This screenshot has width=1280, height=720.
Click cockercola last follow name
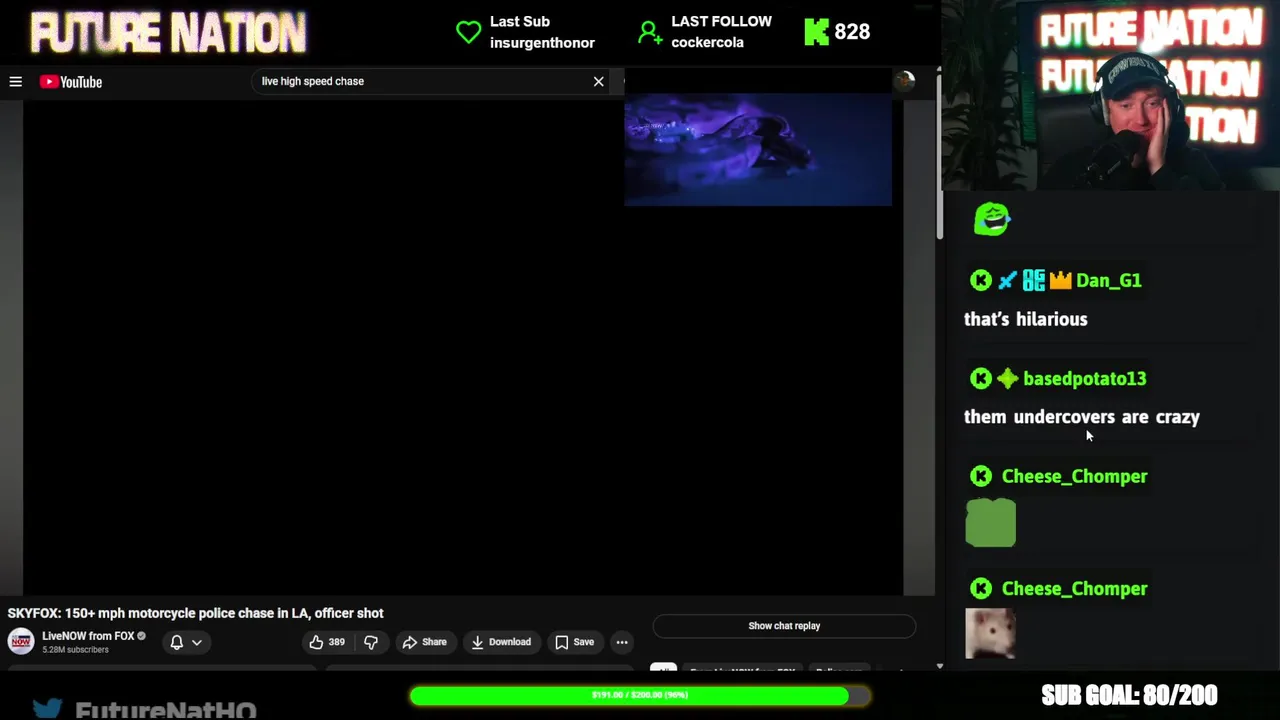click(707, 43)
